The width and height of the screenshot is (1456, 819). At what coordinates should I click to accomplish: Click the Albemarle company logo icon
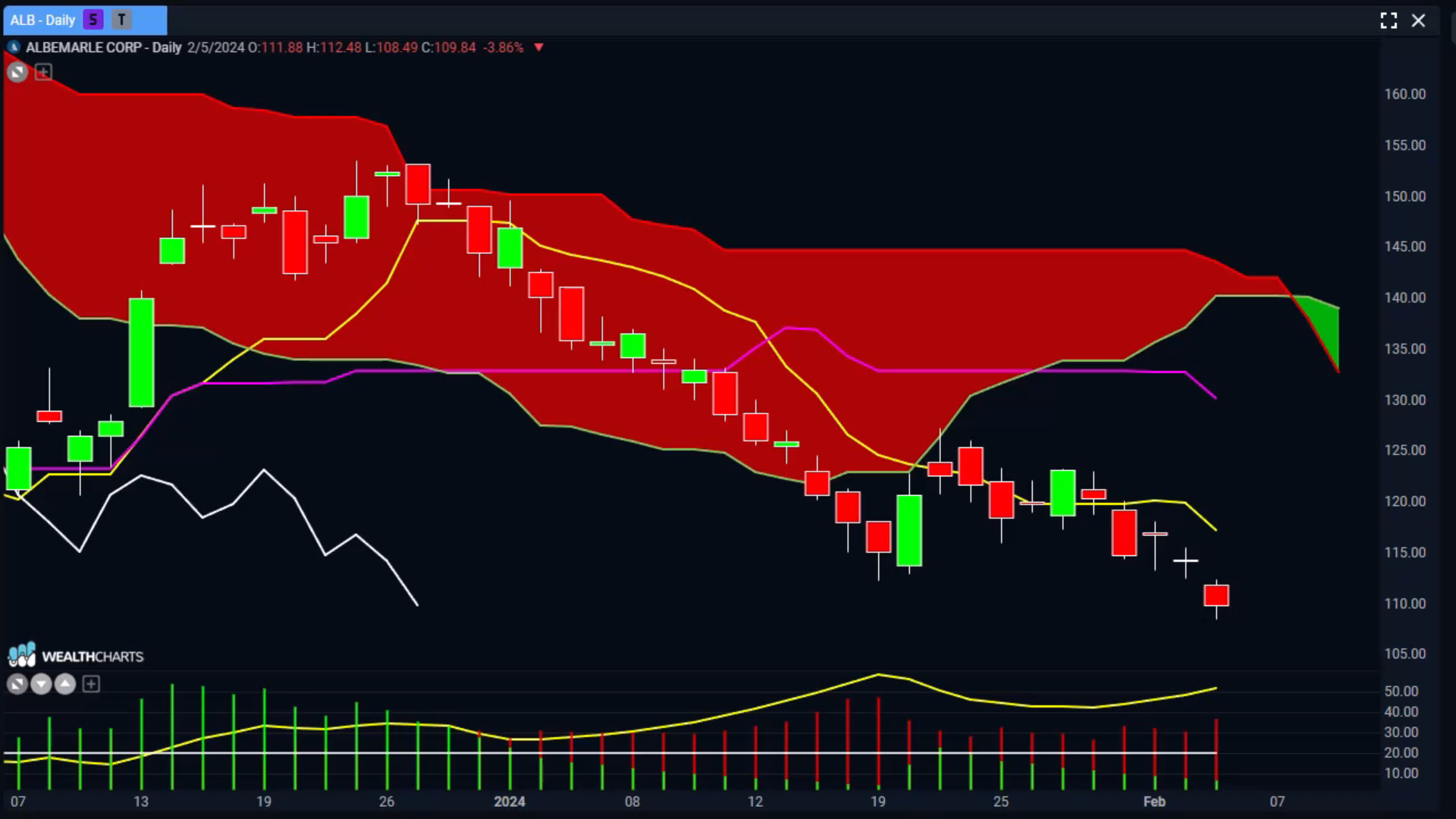click(x=14, y=47)
